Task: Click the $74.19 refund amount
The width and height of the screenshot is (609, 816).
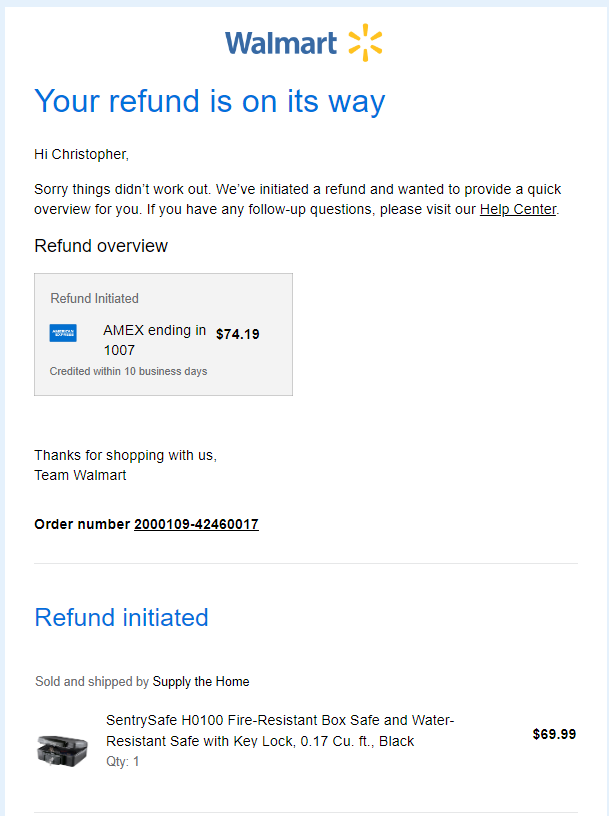Action: click(238, 334)
